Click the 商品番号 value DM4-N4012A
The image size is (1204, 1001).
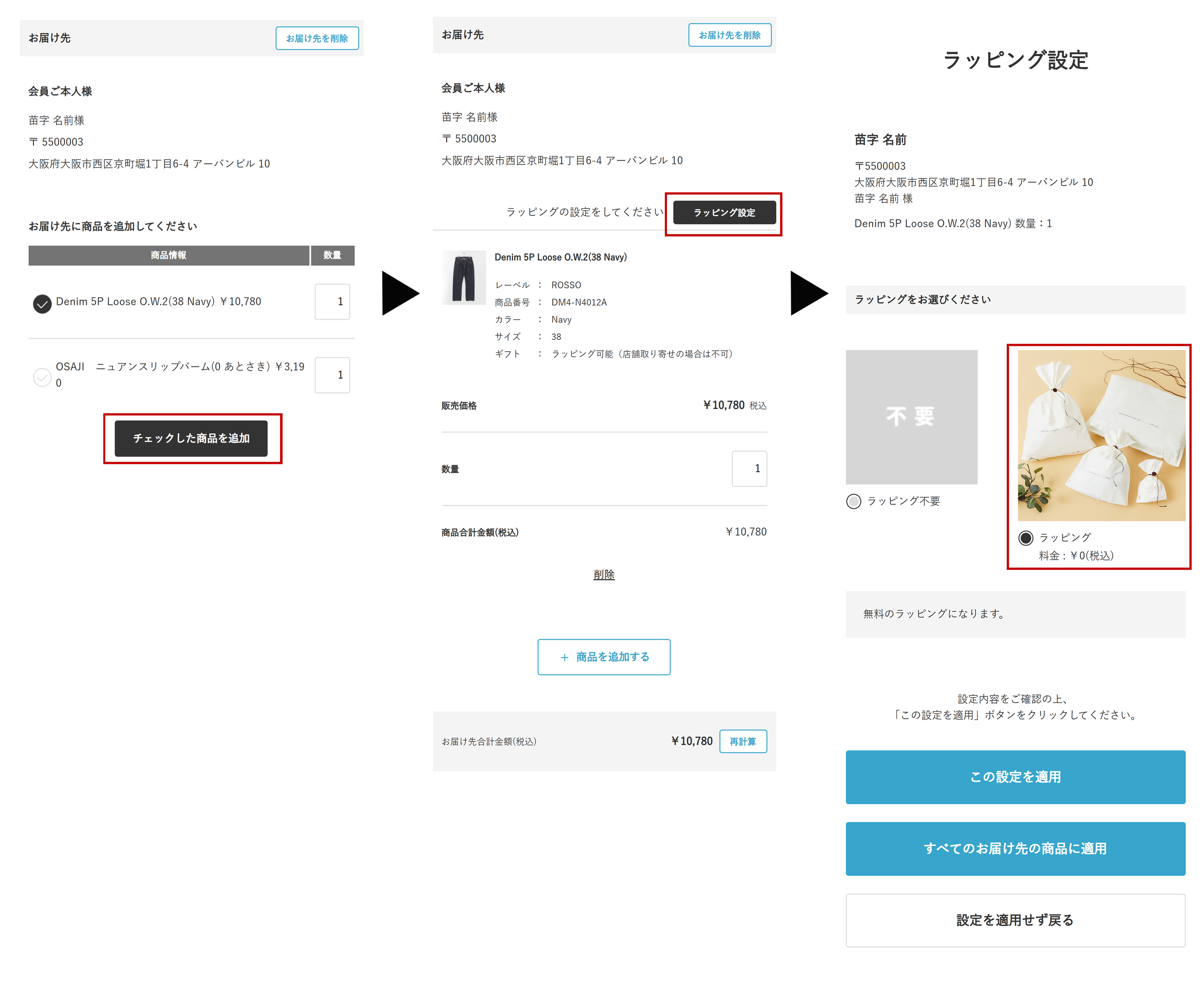pyautogui.click(x=579, y=302)
